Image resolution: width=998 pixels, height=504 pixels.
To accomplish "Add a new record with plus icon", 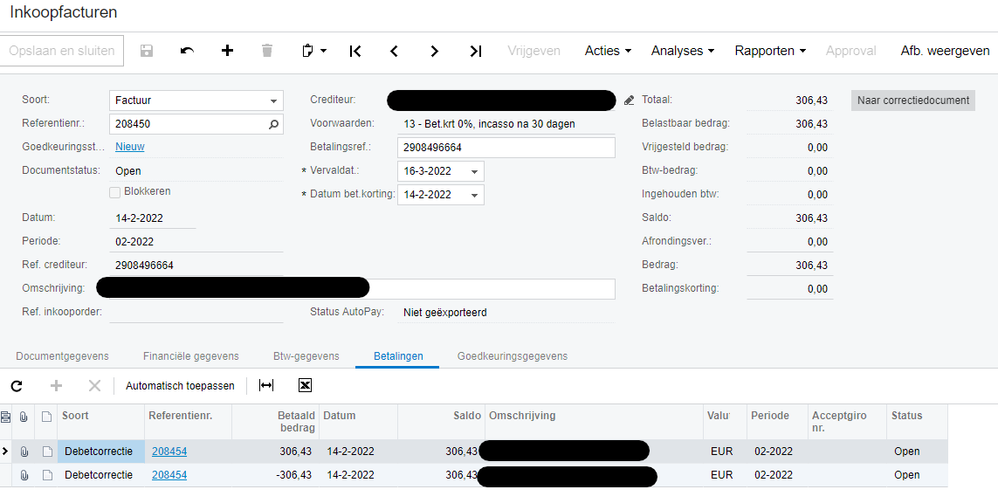I will click(227, 51).
